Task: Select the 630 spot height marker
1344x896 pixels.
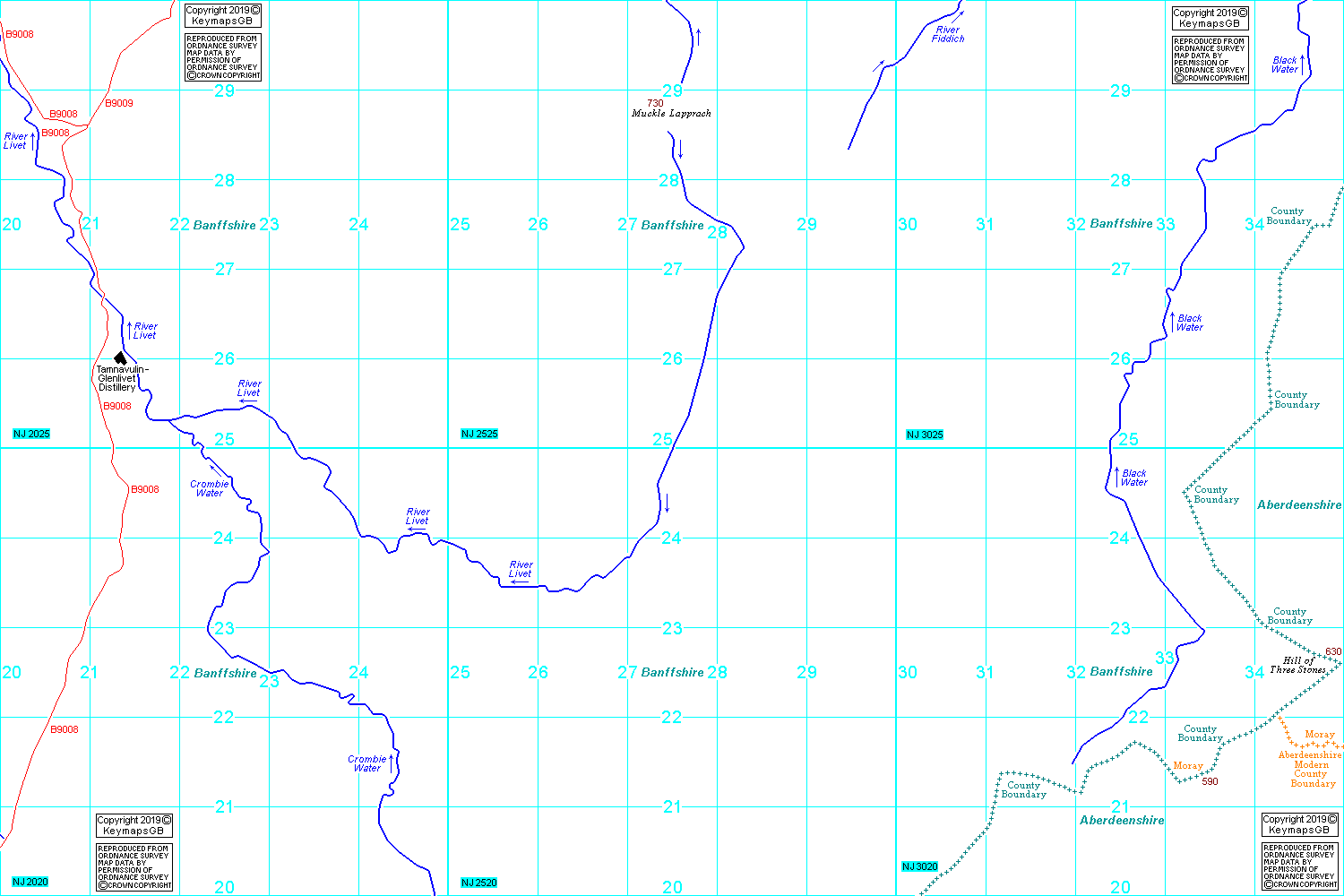Action: coord(1333,651)
